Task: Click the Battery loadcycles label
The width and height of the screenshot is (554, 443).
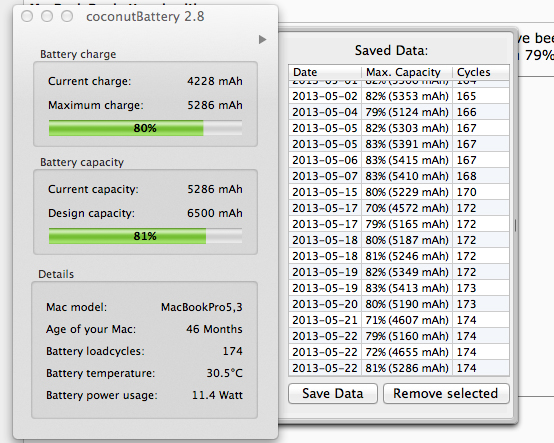Action: pyautogui.click(x=95, y=351)
